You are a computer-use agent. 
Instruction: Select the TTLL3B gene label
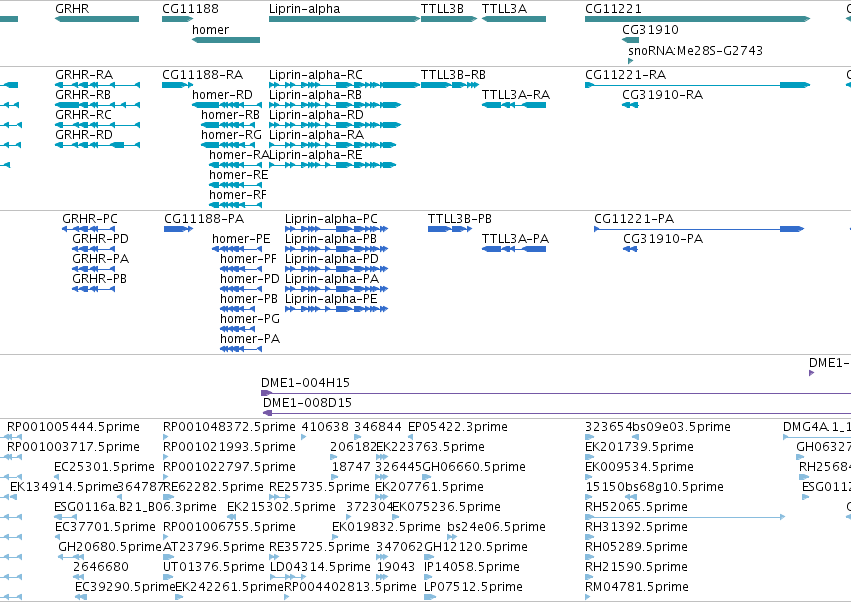(442, 9)
